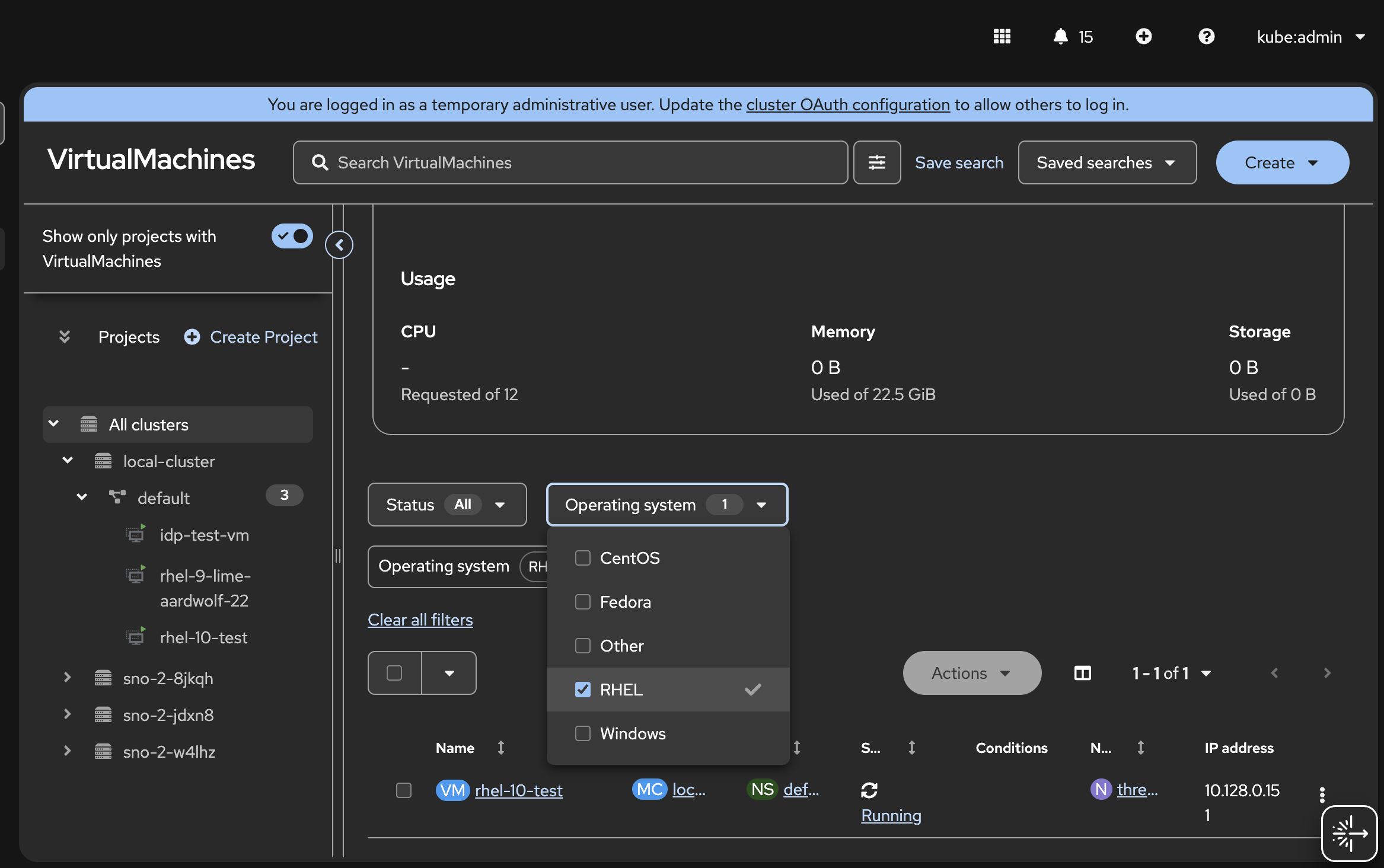Image resolution: width=1384 pixels, height=868 pixels.
Task: Open the manage columns icon
Action: pos(1082,673)
